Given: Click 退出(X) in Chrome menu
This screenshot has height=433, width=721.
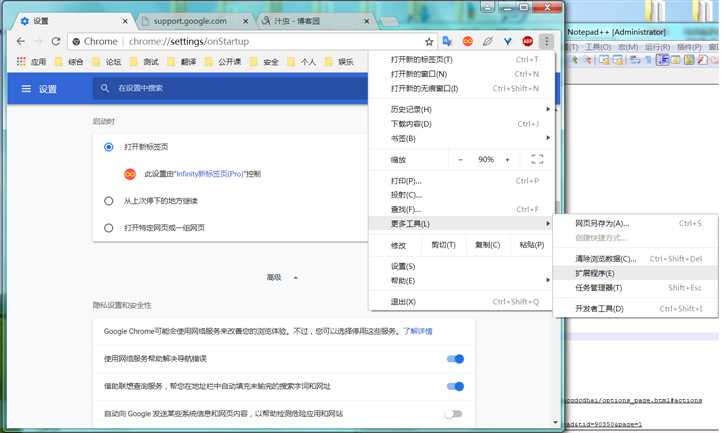Looking at the screenshot, I should tap(462, 302).
